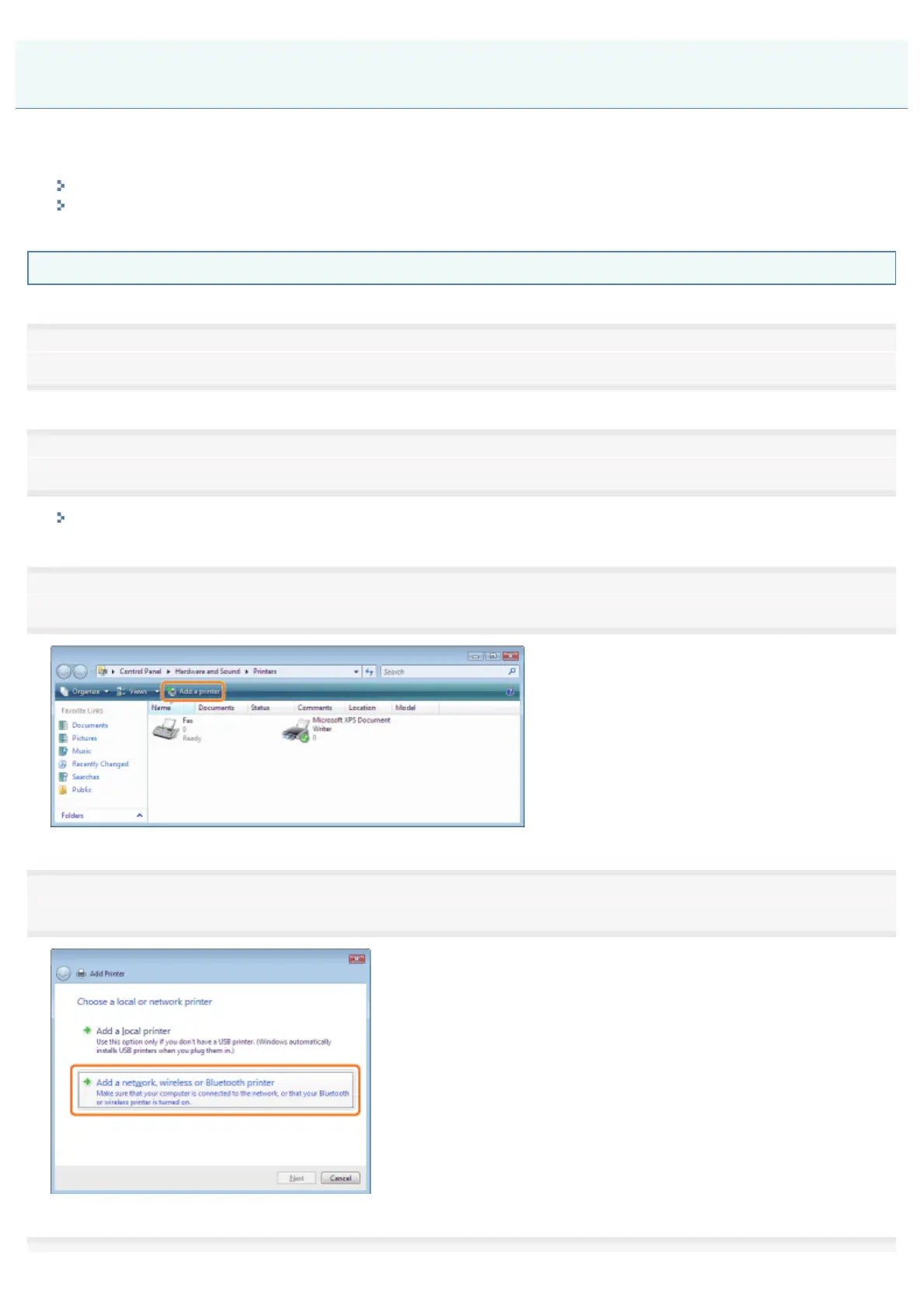The width and height of the screenshot is (924, 1308).
Task: Sort by the Model column header
Action: click(415, 708)
